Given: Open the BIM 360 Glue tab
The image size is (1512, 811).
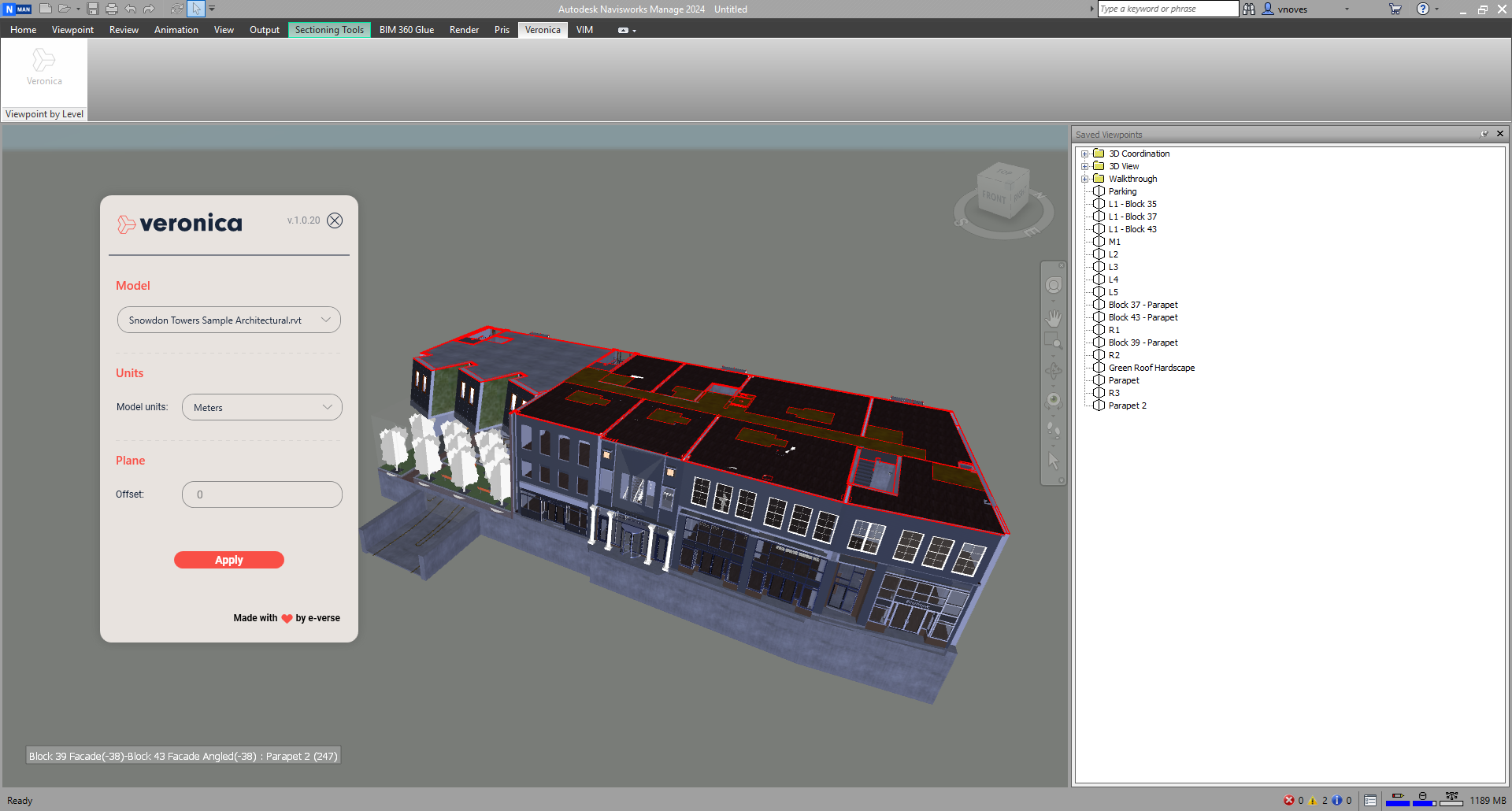Looking at the screenshot, I should (406, 30).
